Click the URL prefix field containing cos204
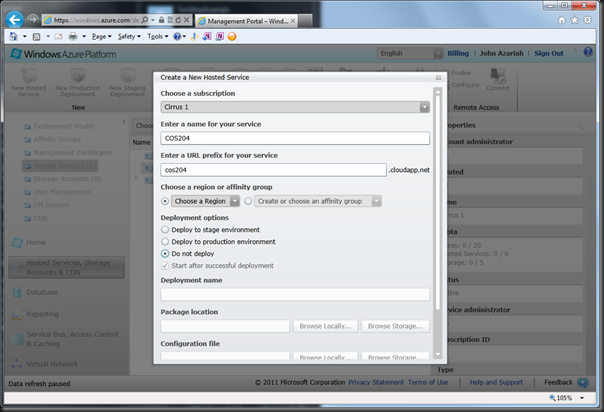The height and width of the screenshot is (412, 604). [273, 170]
